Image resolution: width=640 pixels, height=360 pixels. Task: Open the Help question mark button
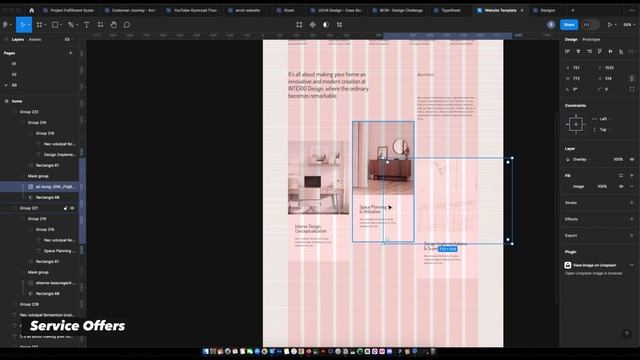[x=627, y=334]
